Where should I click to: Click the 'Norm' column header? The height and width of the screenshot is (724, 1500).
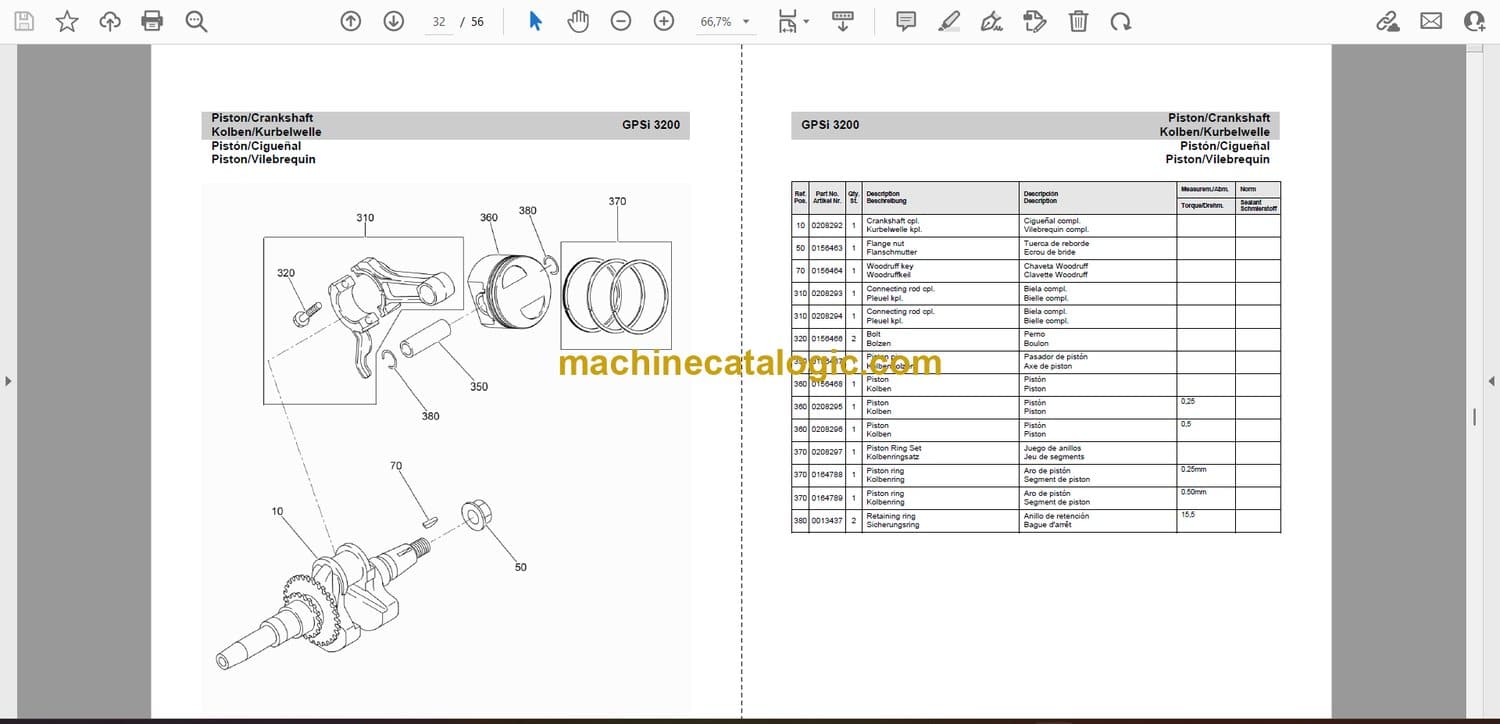point(1257,189)
